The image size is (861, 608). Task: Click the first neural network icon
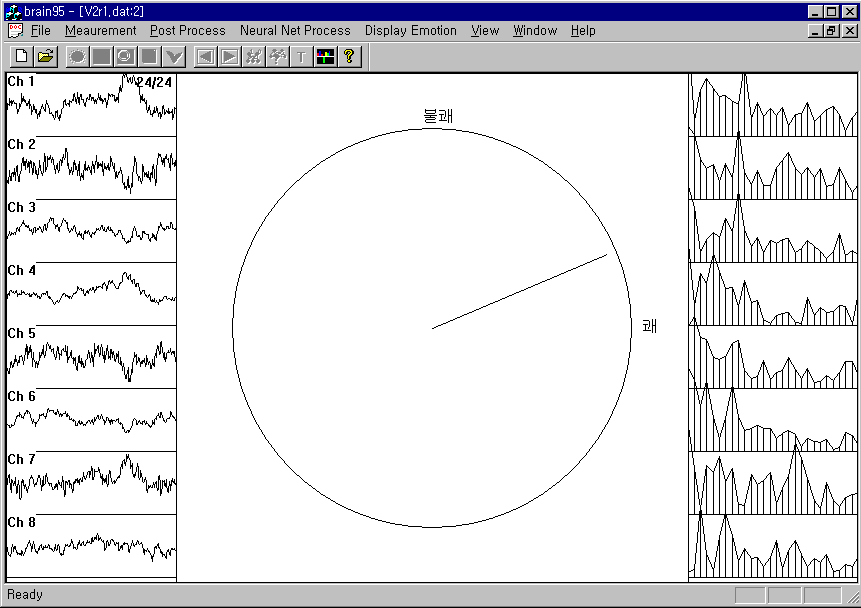(254, 56)
